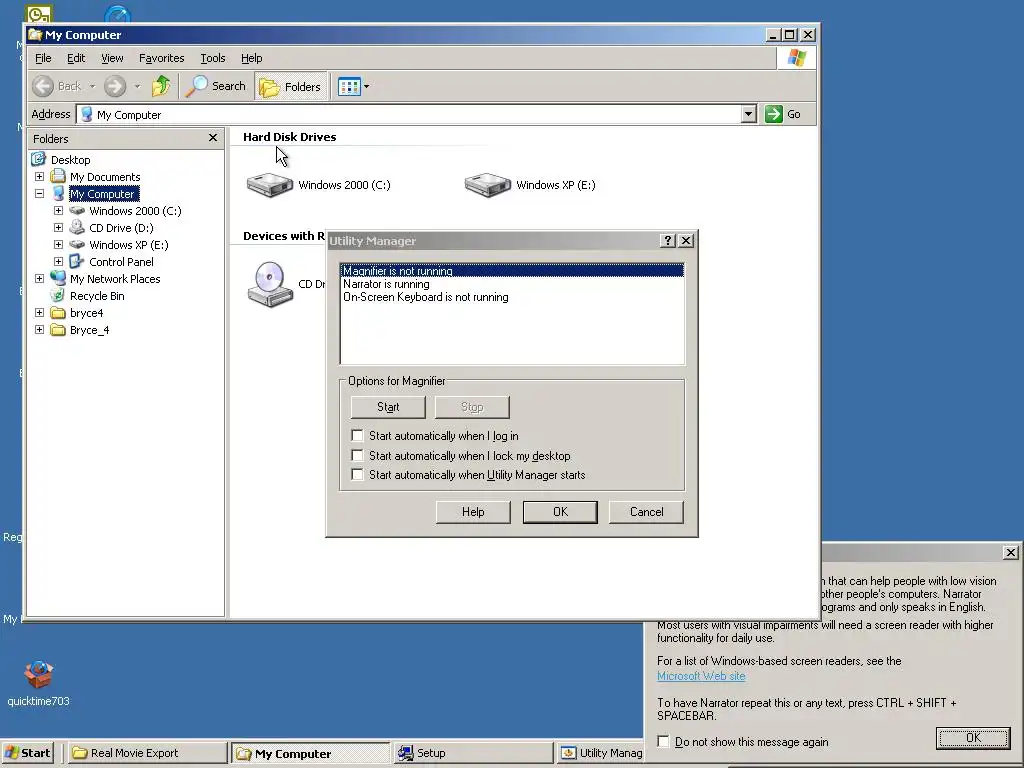Viewport: 1024px width, 768px height.
Task: Select Windows 2000 (C:) tree drive icon
Action: tap(77, 210)
